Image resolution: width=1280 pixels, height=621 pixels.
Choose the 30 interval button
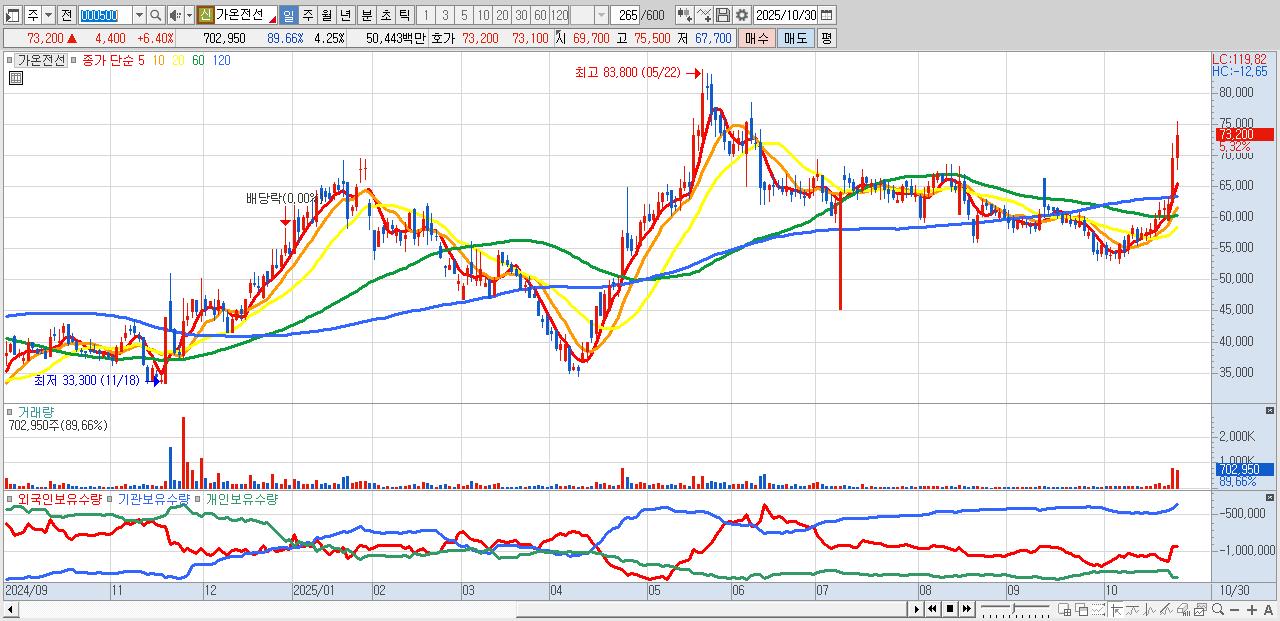click(521, 15)
